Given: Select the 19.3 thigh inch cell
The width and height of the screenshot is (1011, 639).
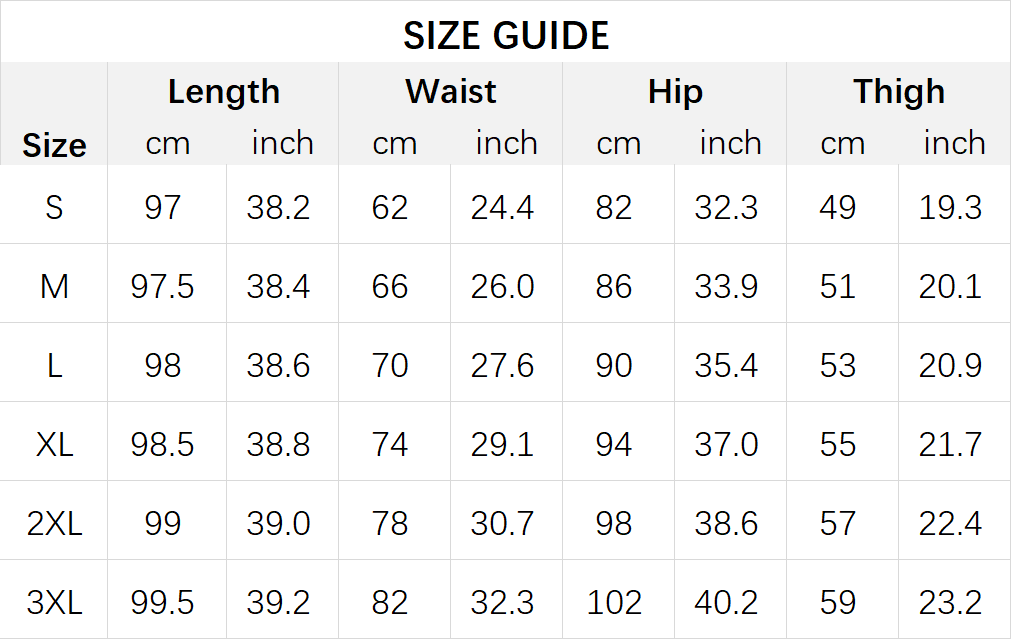Looking at the screenshot, I should [x=950, y=207].
